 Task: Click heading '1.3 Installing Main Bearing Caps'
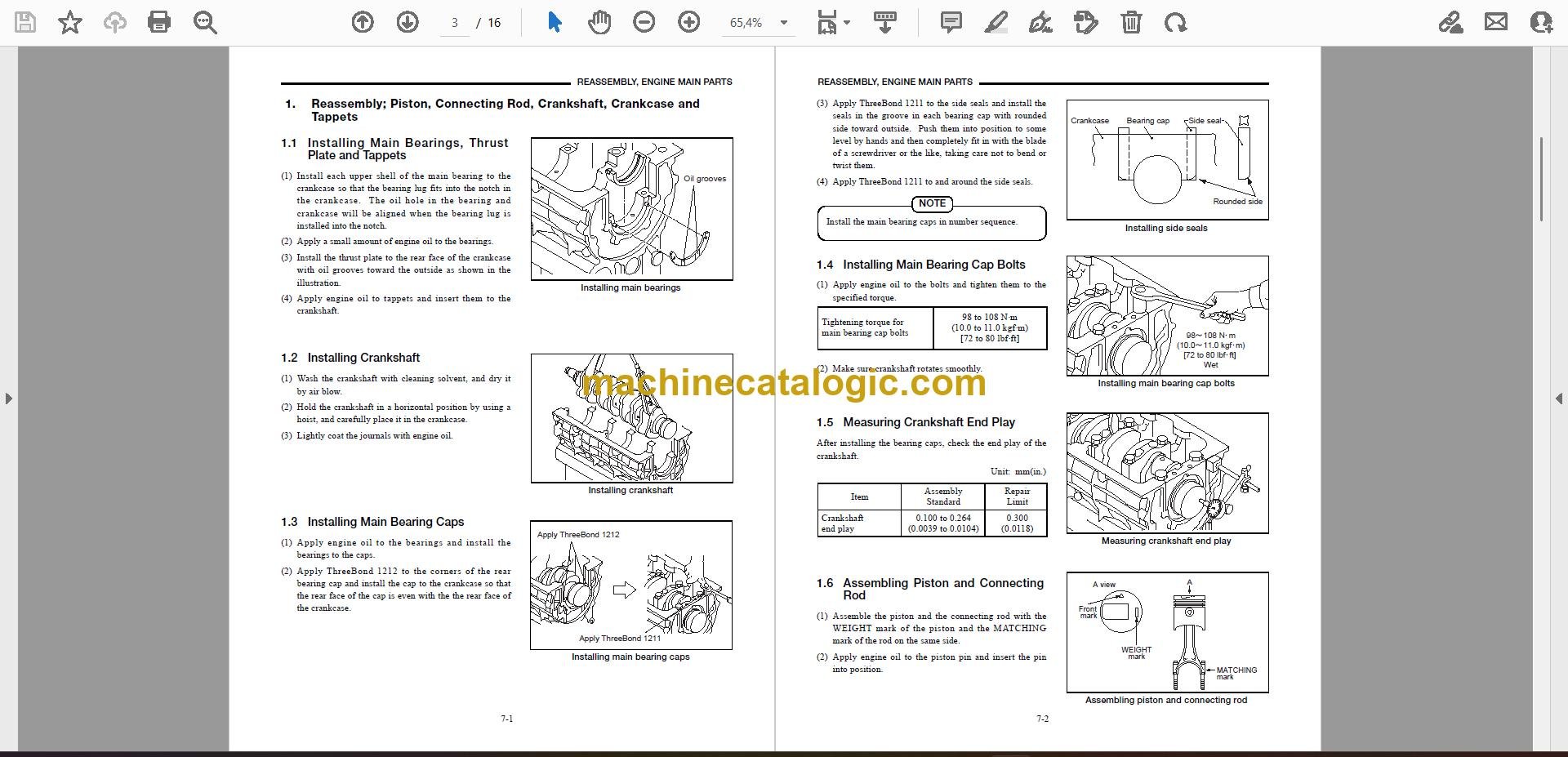pyautogui.click(x=372, y=522)
